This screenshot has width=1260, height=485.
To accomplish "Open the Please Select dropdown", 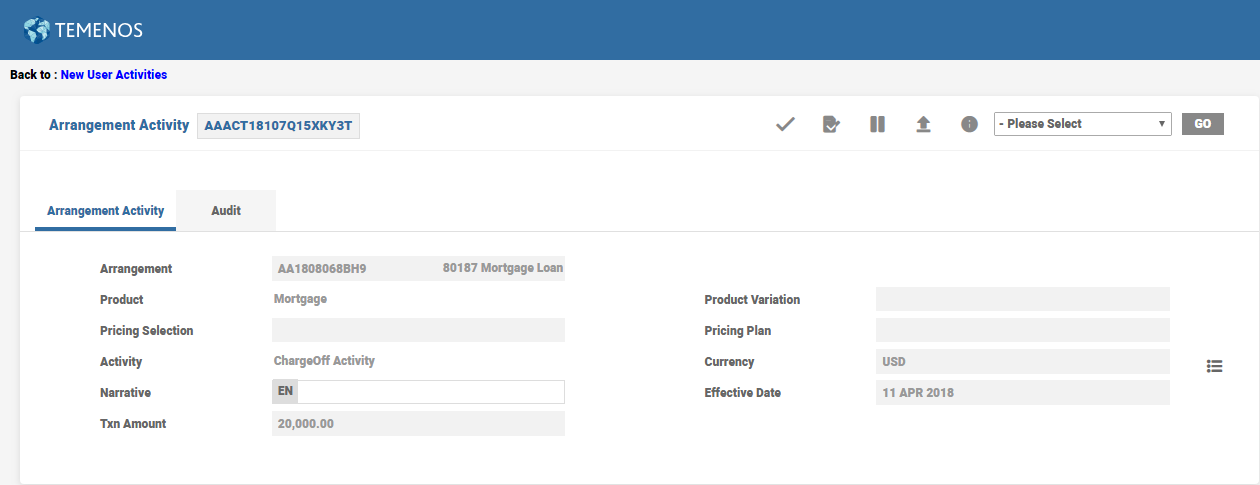I will tap(1082, 124).
